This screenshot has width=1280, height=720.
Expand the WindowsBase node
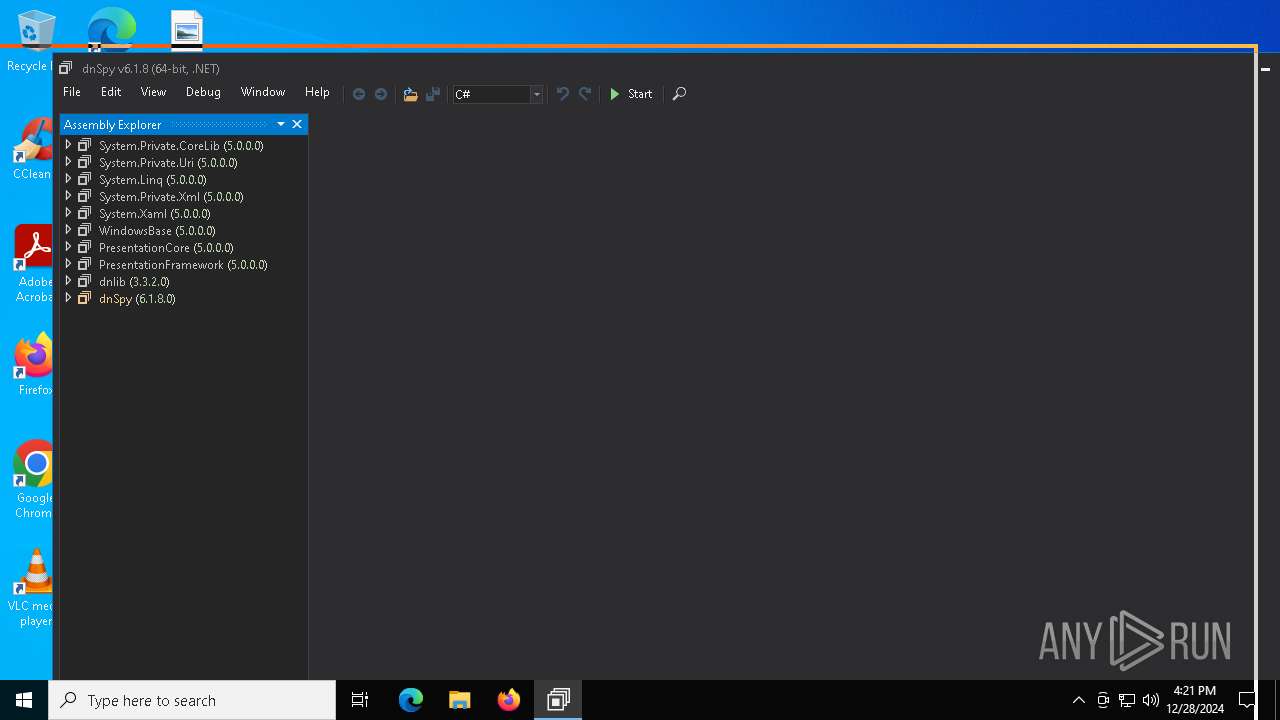point(68,230)
